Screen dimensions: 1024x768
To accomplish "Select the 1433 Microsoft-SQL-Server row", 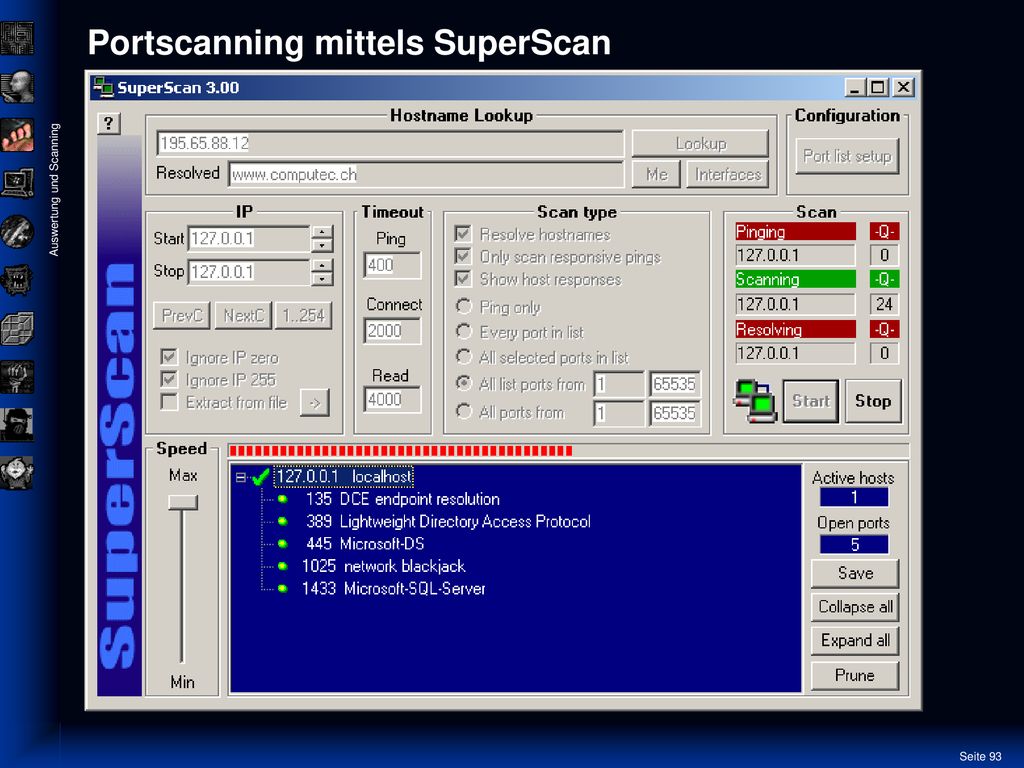I will [394, 588].
